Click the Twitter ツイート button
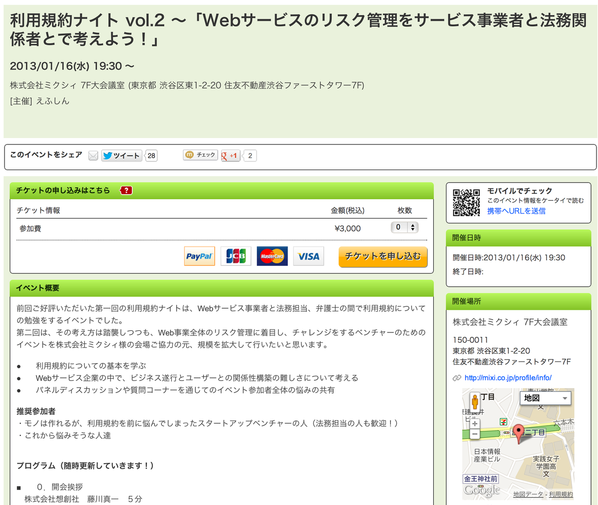 point(121,156)
